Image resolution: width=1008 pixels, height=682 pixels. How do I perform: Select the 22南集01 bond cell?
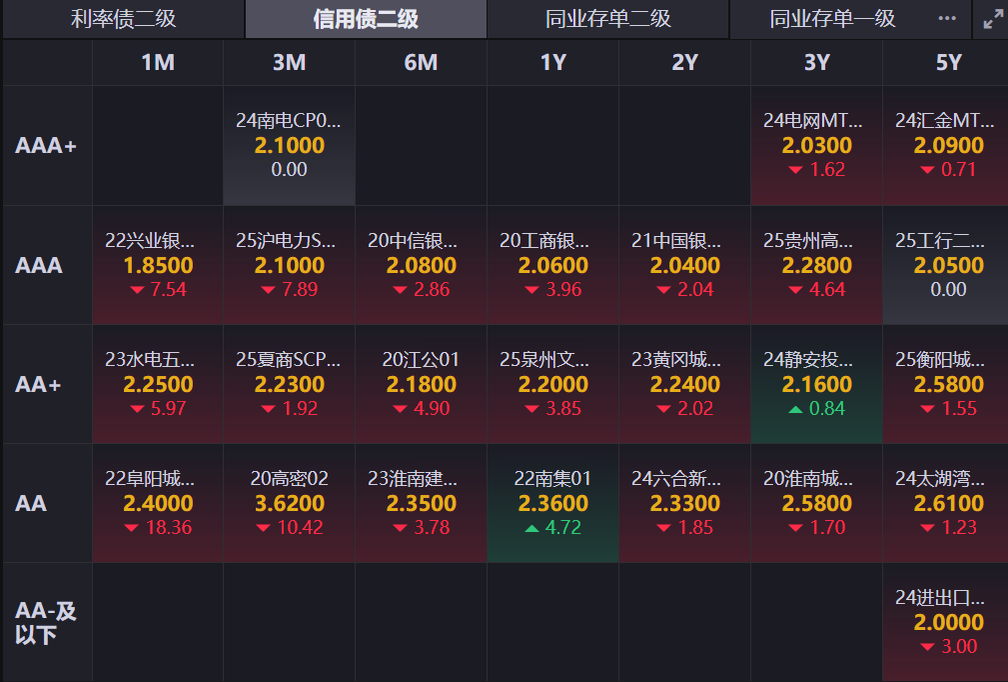pos(552,503)
